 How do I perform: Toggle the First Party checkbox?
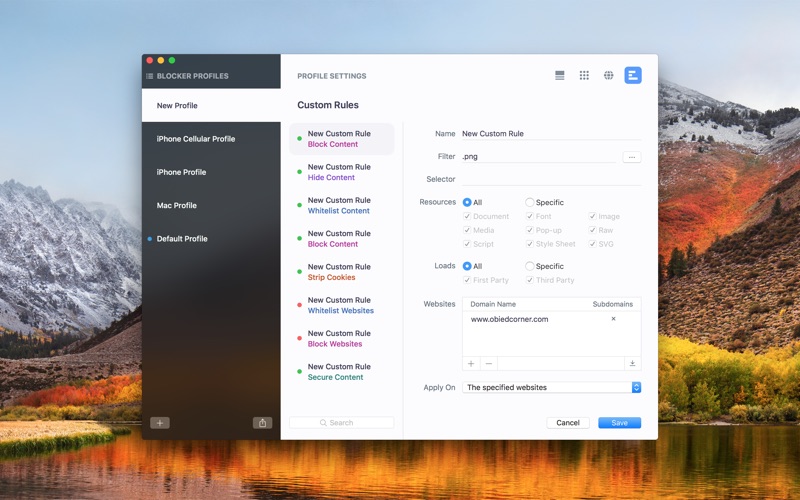[467, 280]
